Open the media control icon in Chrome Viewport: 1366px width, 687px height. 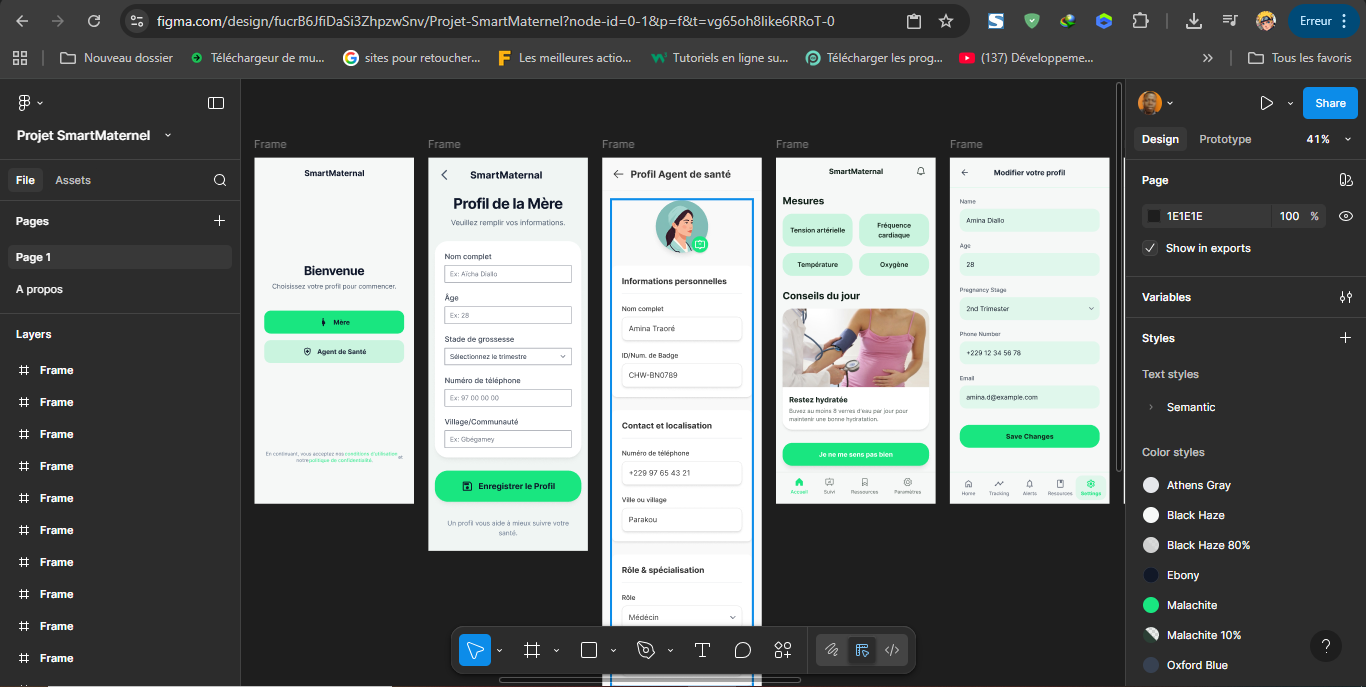tap(1230, 21)
